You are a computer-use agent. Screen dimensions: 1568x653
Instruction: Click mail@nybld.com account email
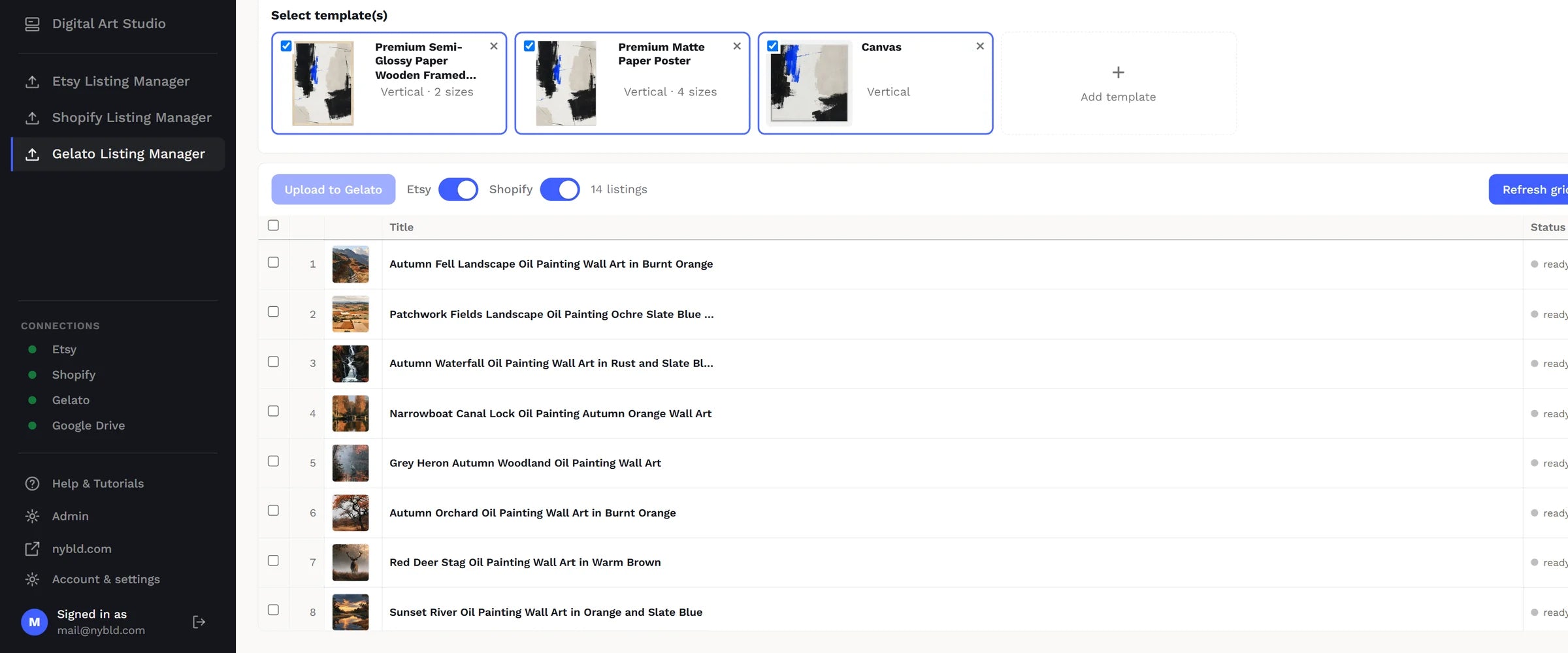tap(101, 631)
